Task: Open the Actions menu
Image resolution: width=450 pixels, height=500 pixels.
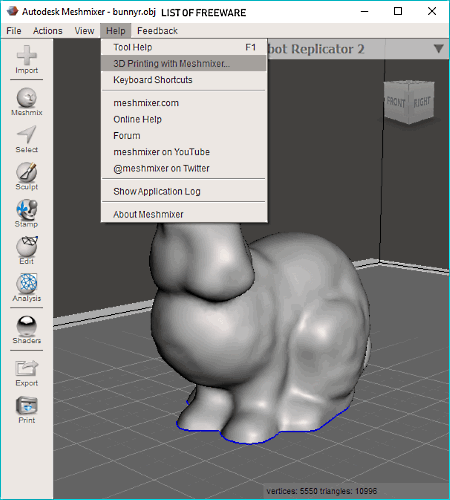Action: click(48, 31)
